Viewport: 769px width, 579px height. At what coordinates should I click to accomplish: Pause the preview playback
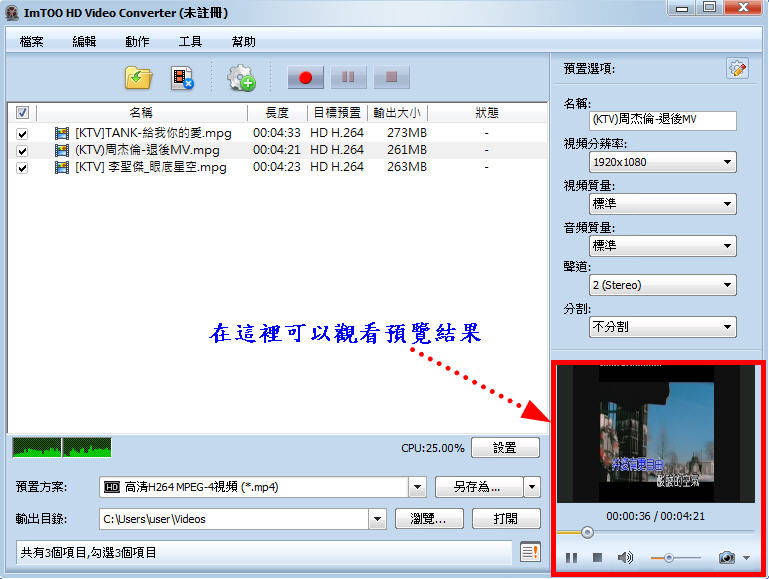pos(571,557)
